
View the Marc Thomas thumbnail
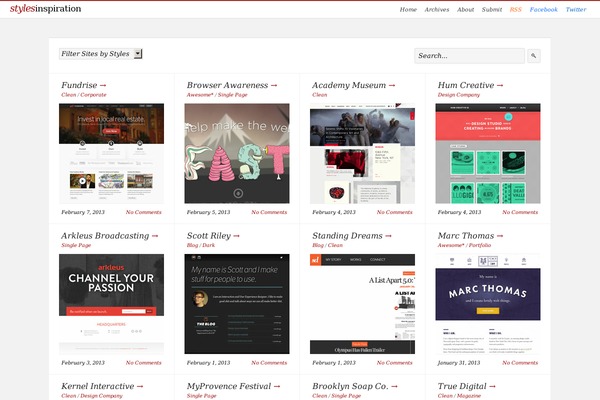pos(488,304)
